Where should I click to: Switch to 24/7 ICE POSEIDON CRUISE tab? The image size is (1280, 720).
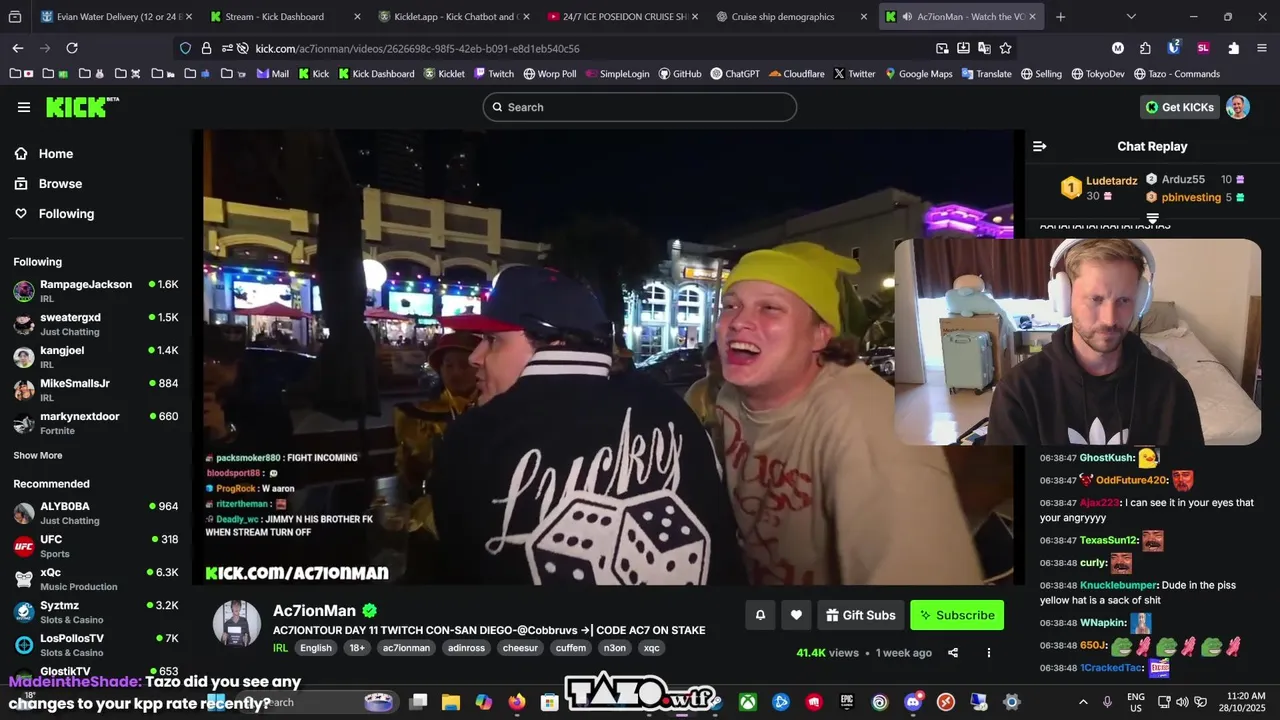coord(625,16)
